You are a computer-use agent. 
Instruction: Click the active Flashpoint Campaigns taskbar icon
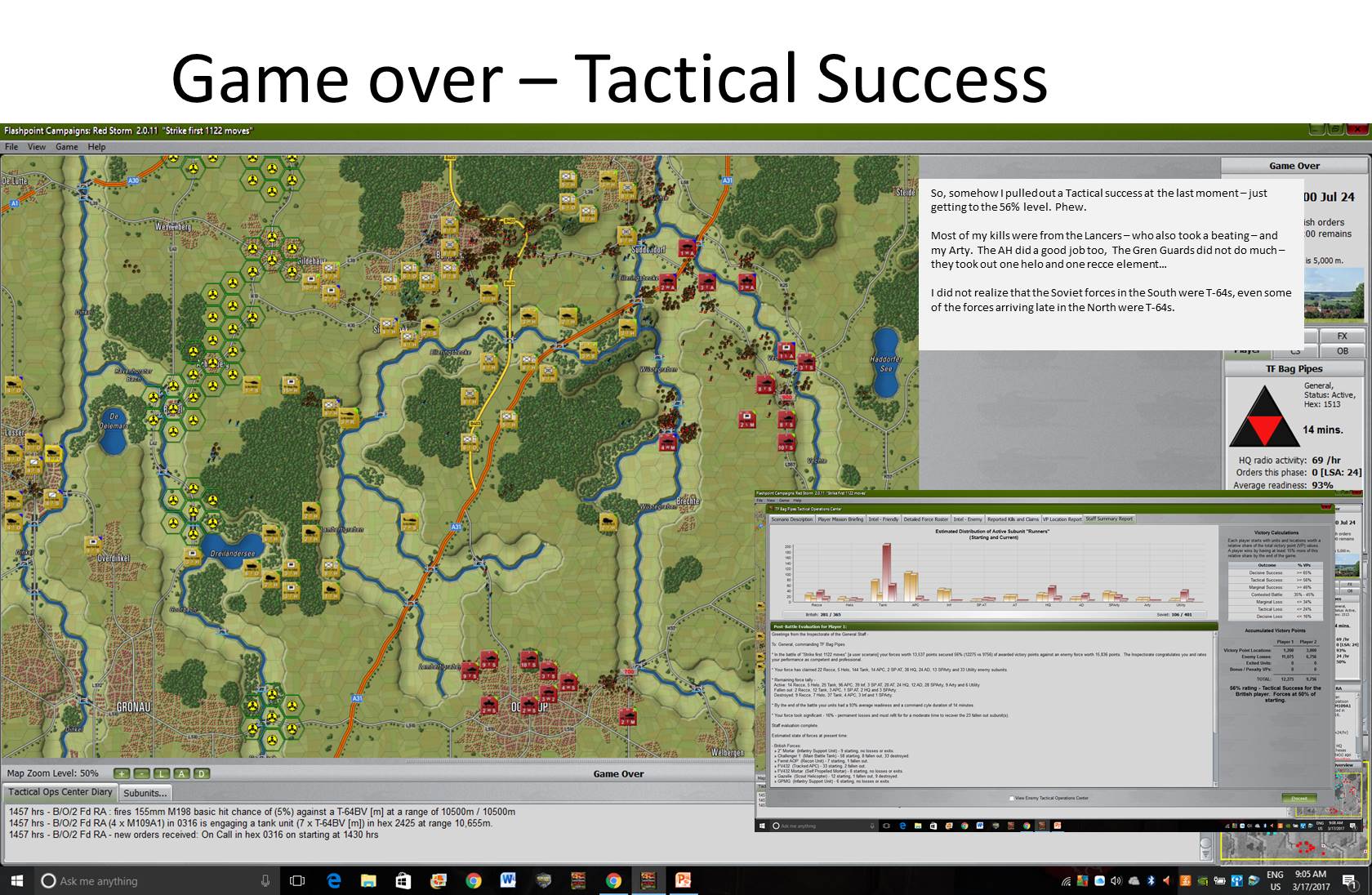pos(648,880)
